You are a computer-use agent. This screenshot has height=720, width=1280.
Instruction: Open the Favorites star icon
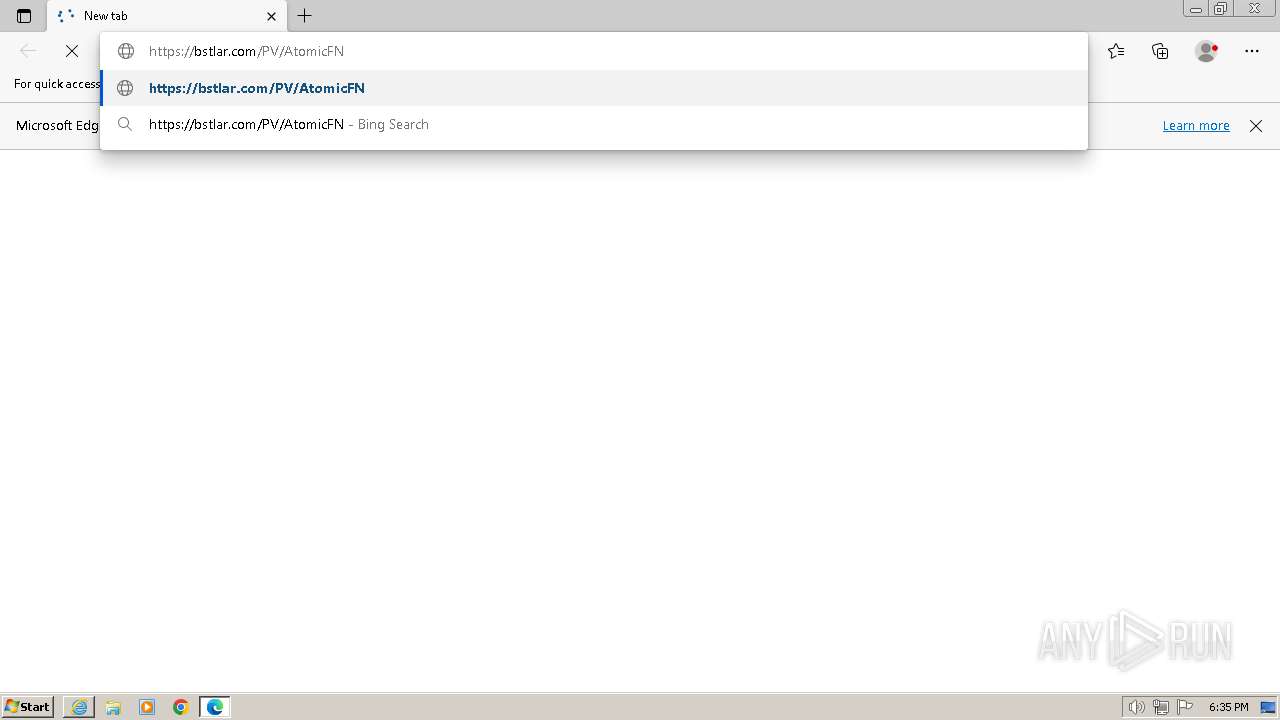point(1116,51)
